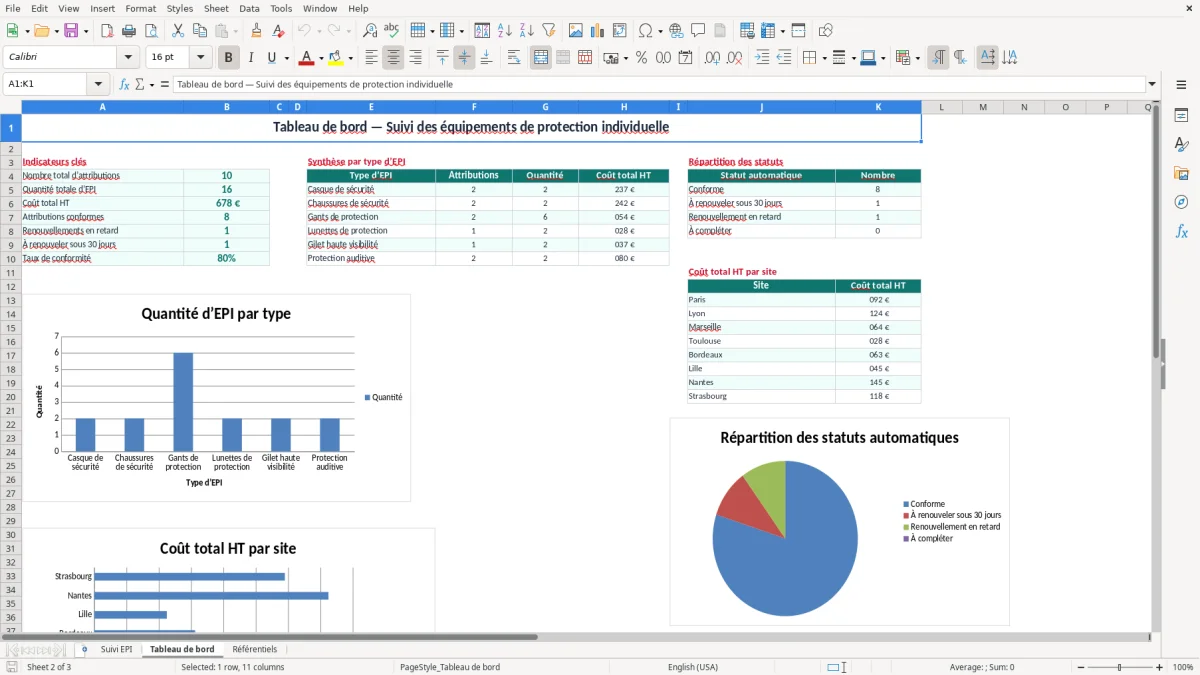Screen dimensions: 1200x675
Task: Switch to Référentiels sheet tab
Action: point(255,649)
